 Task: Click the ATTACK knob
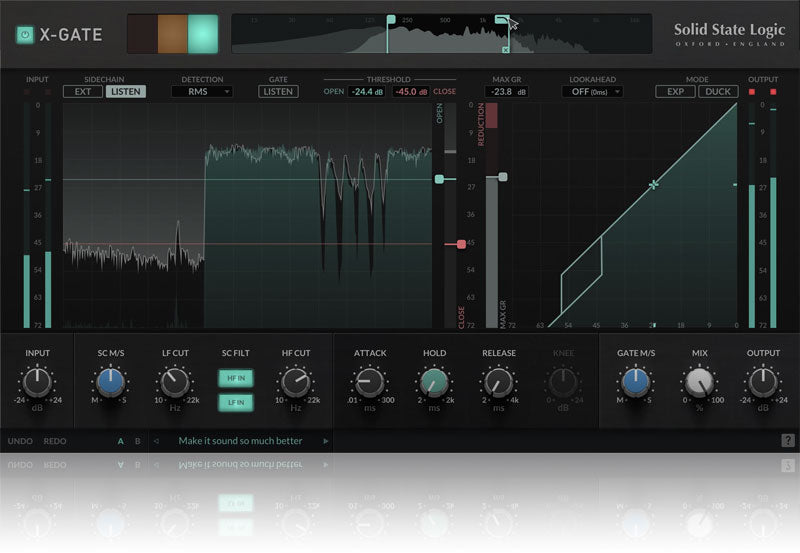pos(369,382)
